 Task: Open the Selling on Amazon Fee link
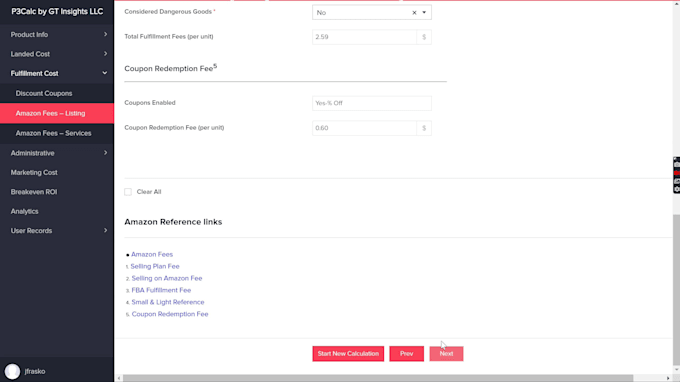(167, 278)
